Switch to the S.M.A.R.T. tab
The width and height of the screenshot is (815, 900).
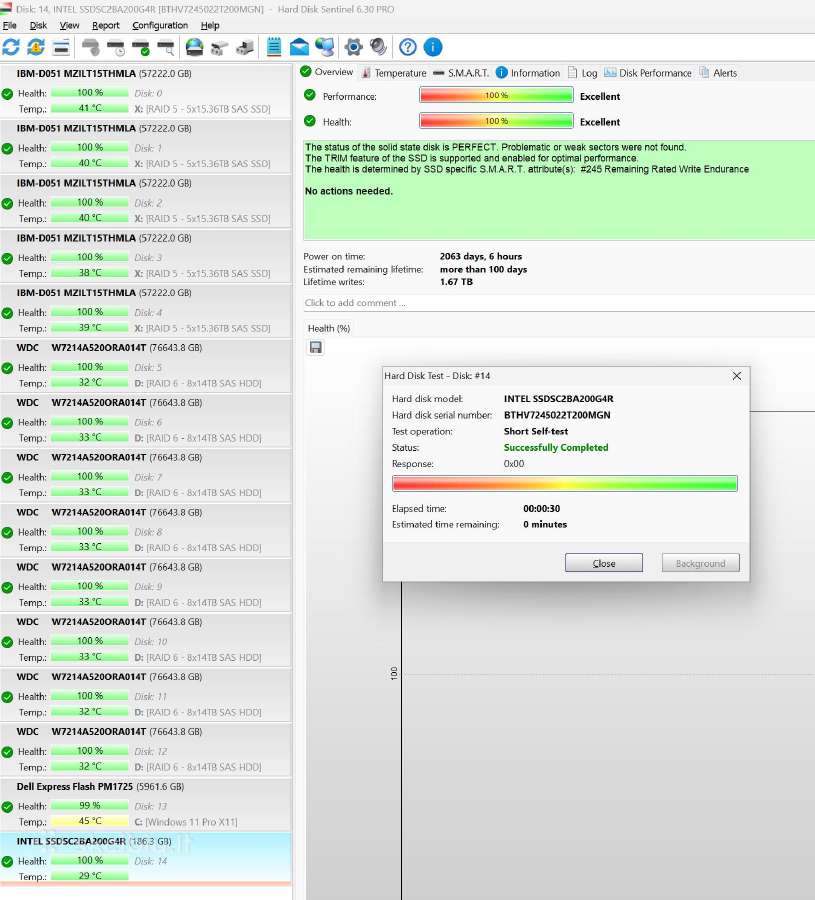click(x=461, y=73)
